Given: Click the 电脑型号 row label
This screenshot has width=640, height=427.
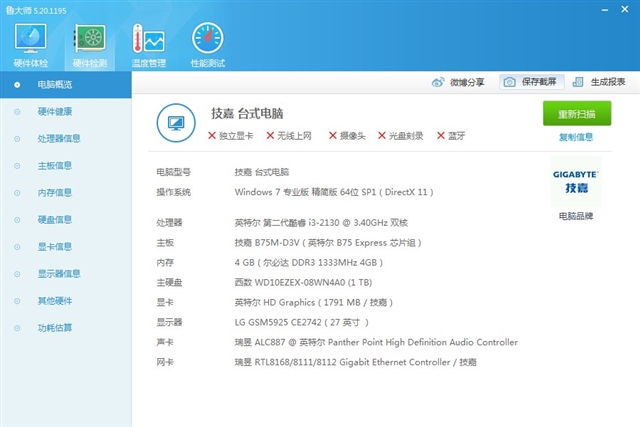Looking at the screenshot, I should pos(173,172).
